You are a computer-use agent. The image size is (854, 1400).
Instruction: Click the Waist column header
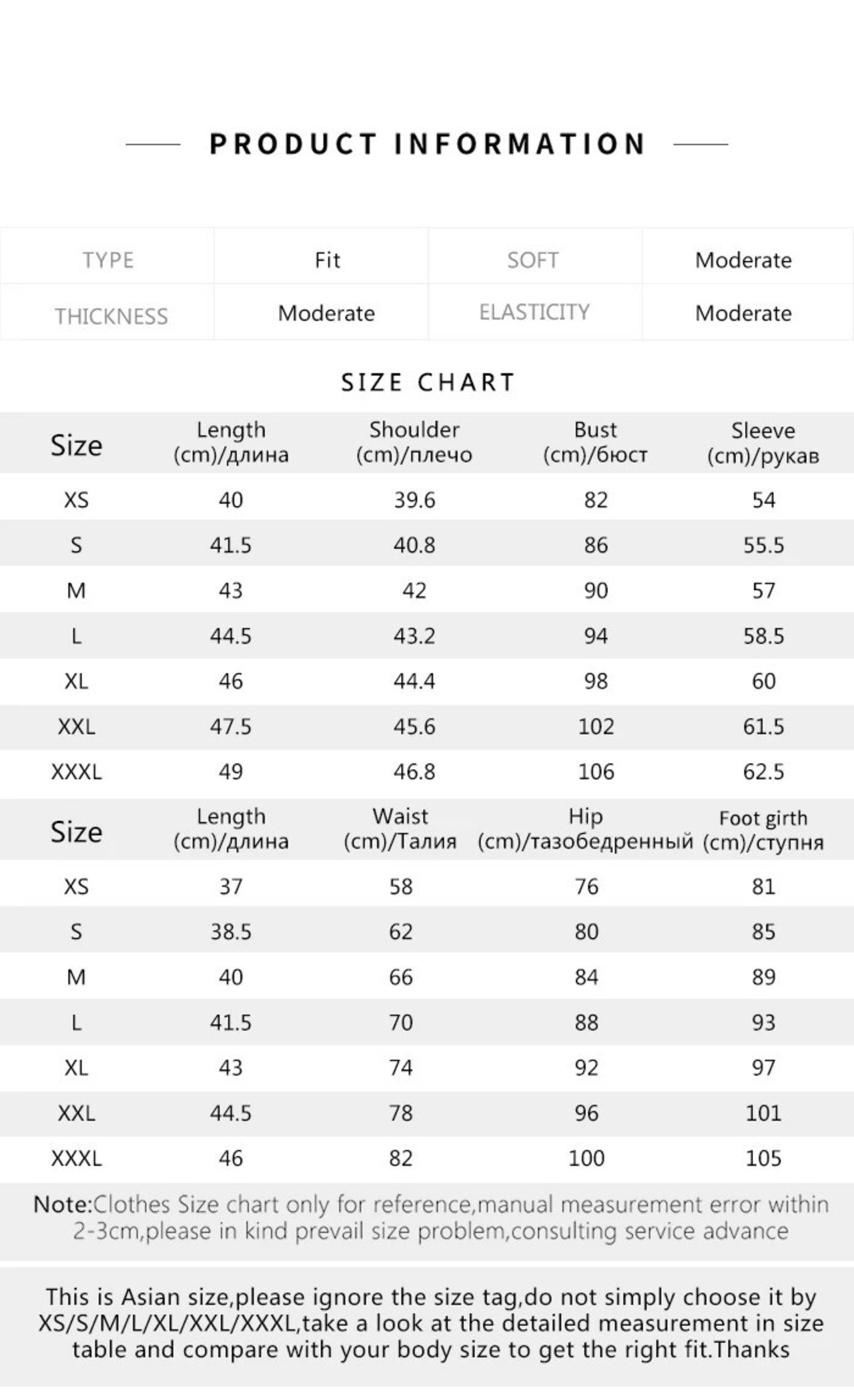tap(400, 828)
